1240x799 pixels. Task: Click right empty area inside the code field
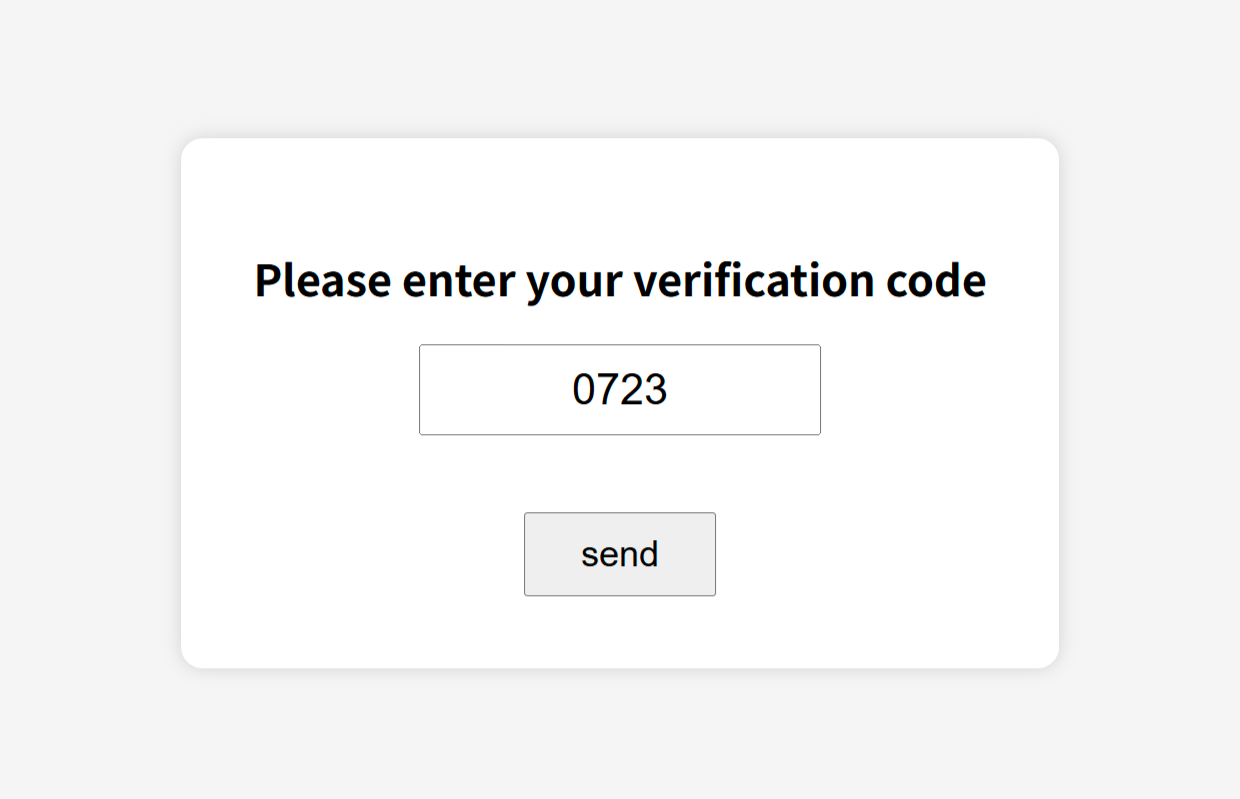tap(760, 390)
